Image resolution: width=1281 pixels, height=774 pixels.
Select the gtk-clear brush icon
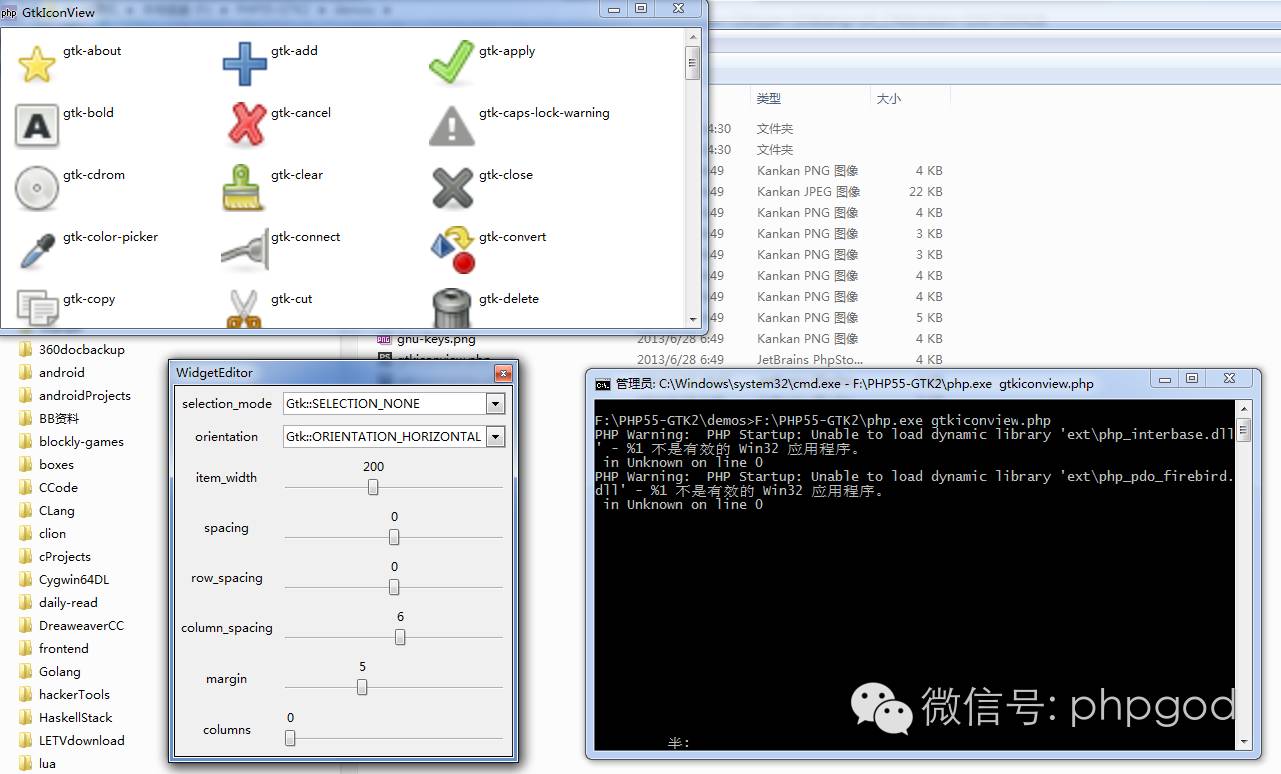244,188
